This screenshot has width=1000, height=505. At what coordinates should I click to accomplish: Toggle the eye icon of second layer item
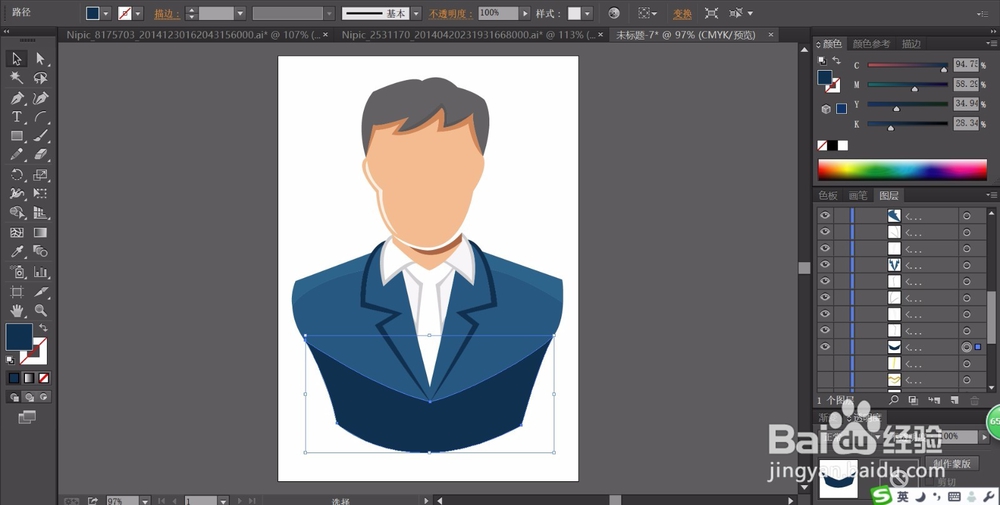pos(825,232)
